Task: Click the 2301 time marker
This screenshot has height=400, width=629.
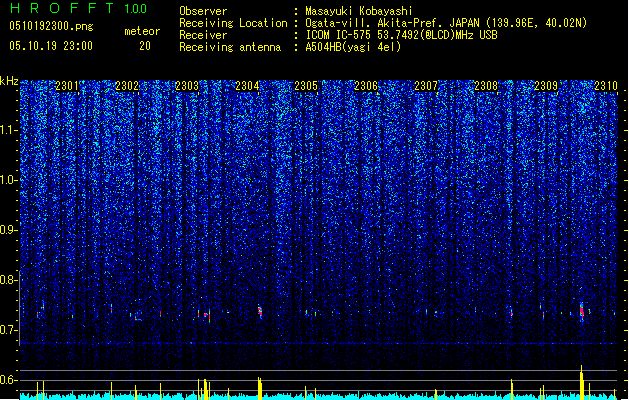Action: click(67, 86)
